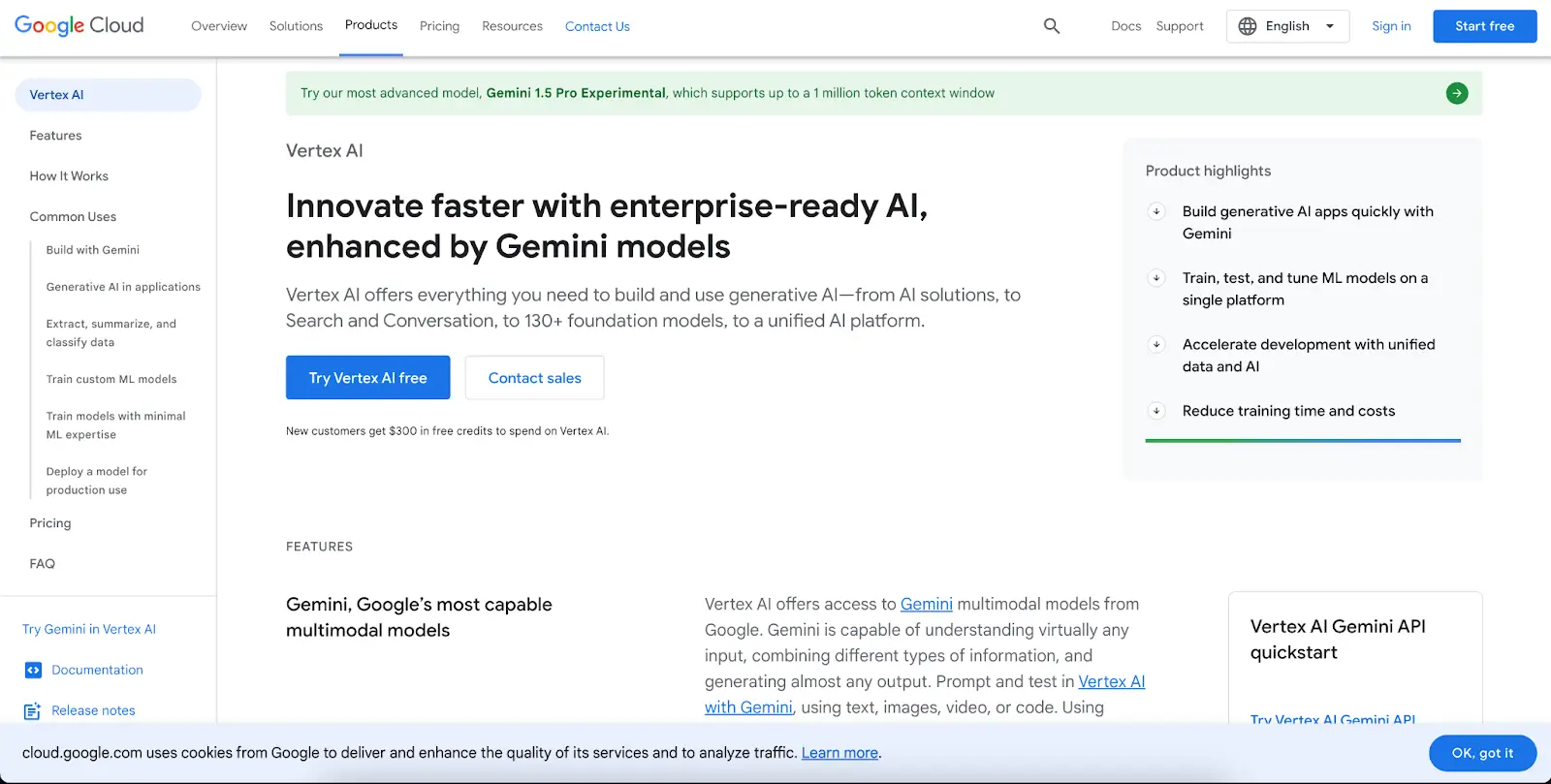Click 'Build generative AI apps quickly with Gemini' text

pyautogui.click(x=1308, y=222)
